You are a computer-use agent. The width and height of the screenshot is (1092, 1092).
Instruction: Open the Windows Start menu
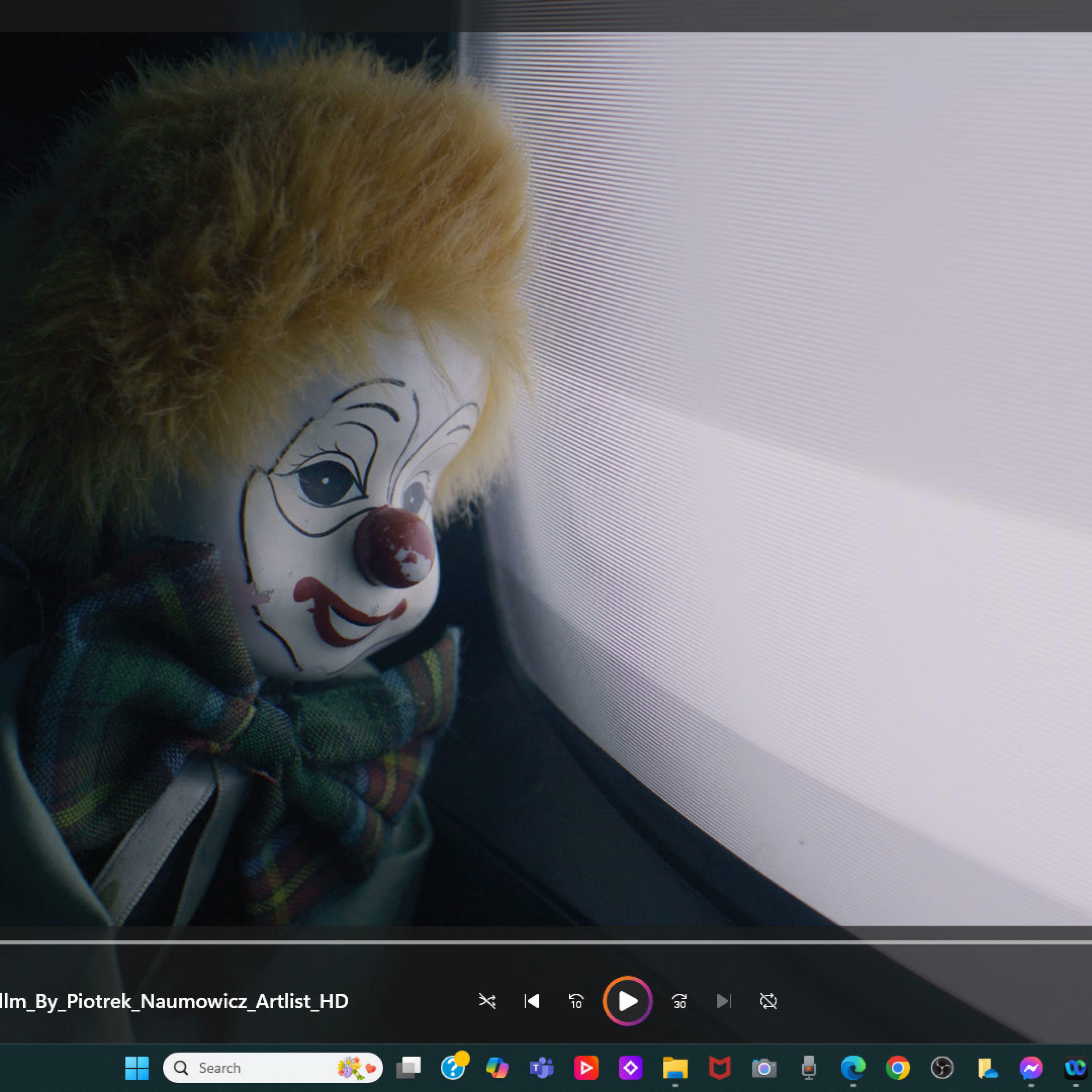pos(137,1068)
